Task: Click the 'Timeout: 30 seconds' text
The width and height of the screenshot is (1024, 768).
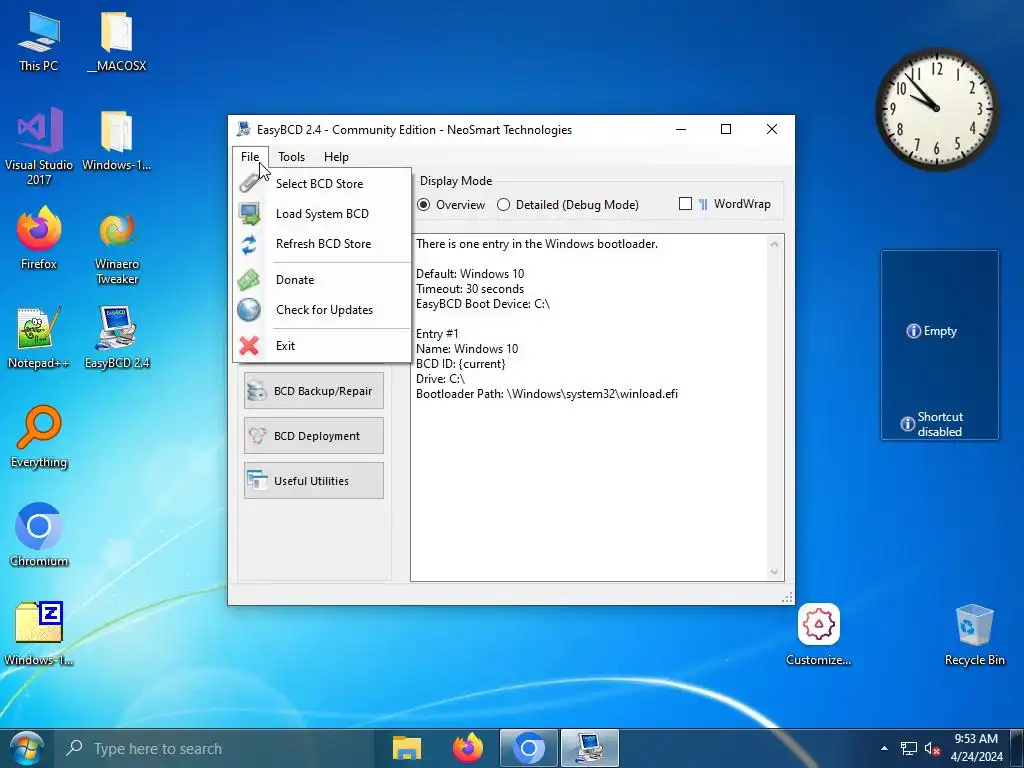Action: coord(470,289)
